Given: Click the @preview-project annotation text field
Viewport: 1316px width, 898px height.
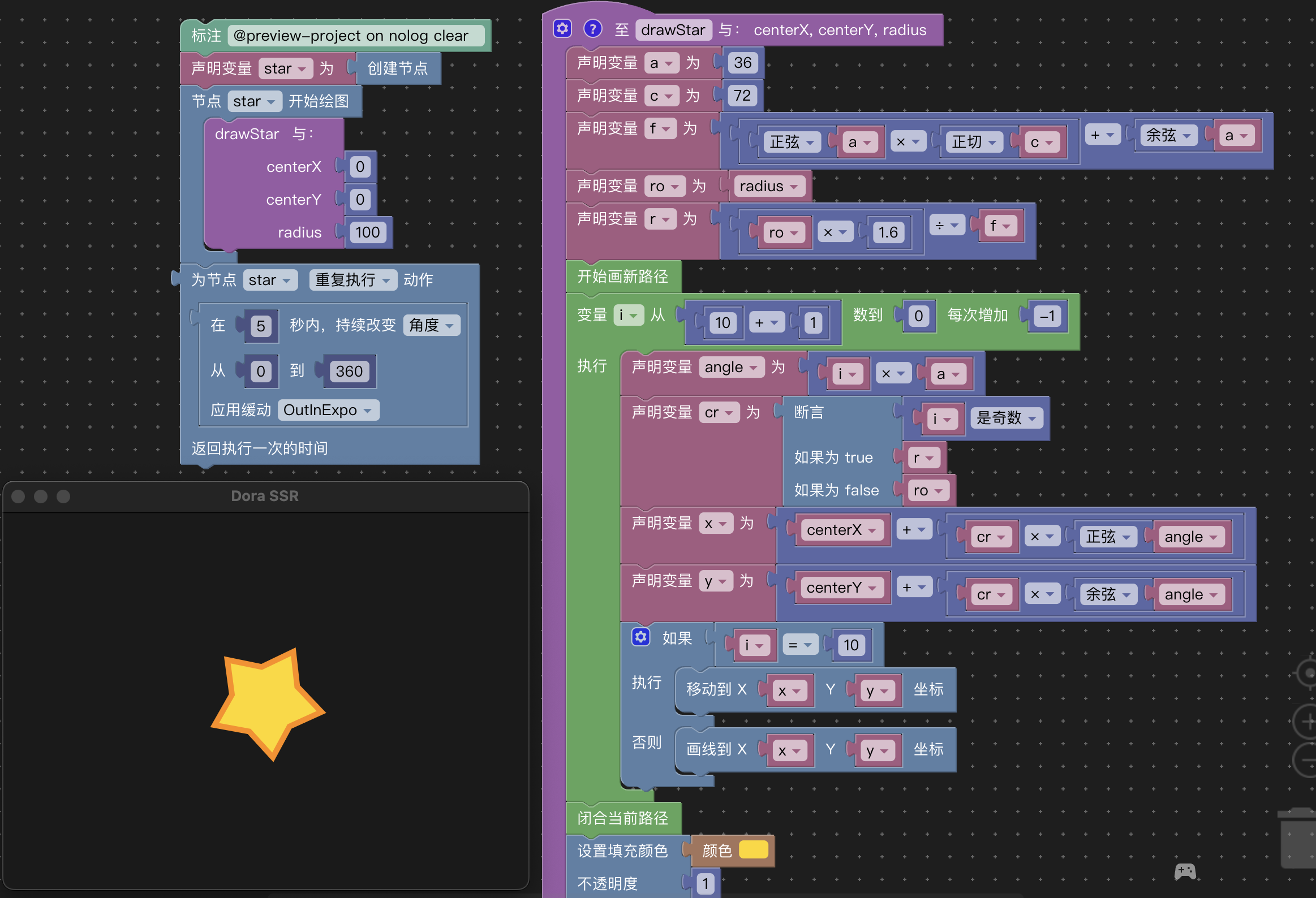Looking at the screenshot, I should 356,36.
